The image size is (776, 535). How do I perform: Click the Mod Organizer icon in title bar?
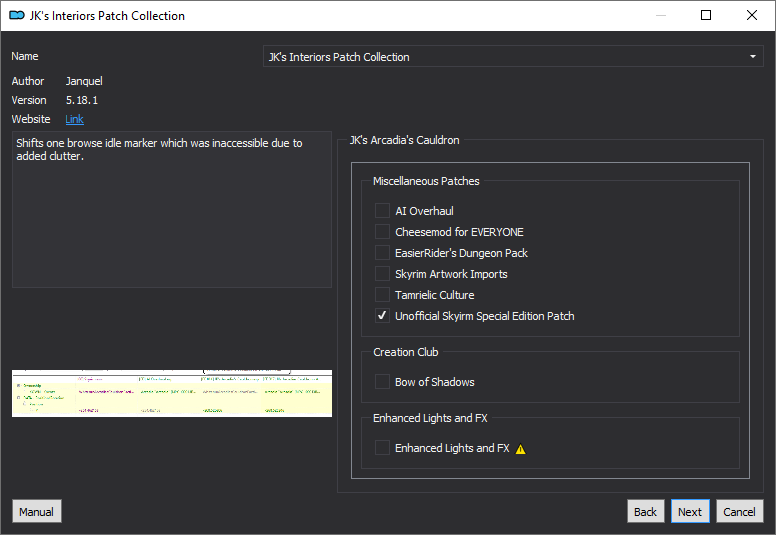17,15
